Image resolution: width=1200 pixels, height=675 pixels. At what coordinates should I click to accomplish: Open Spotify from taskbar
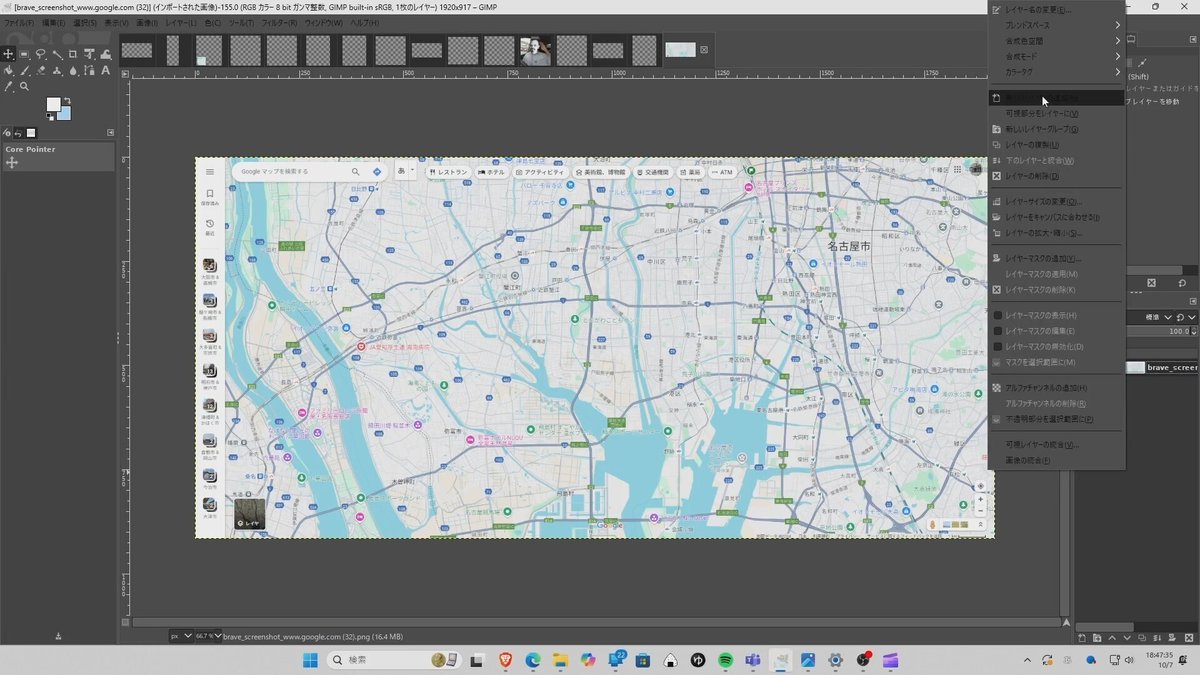(726, 660)
